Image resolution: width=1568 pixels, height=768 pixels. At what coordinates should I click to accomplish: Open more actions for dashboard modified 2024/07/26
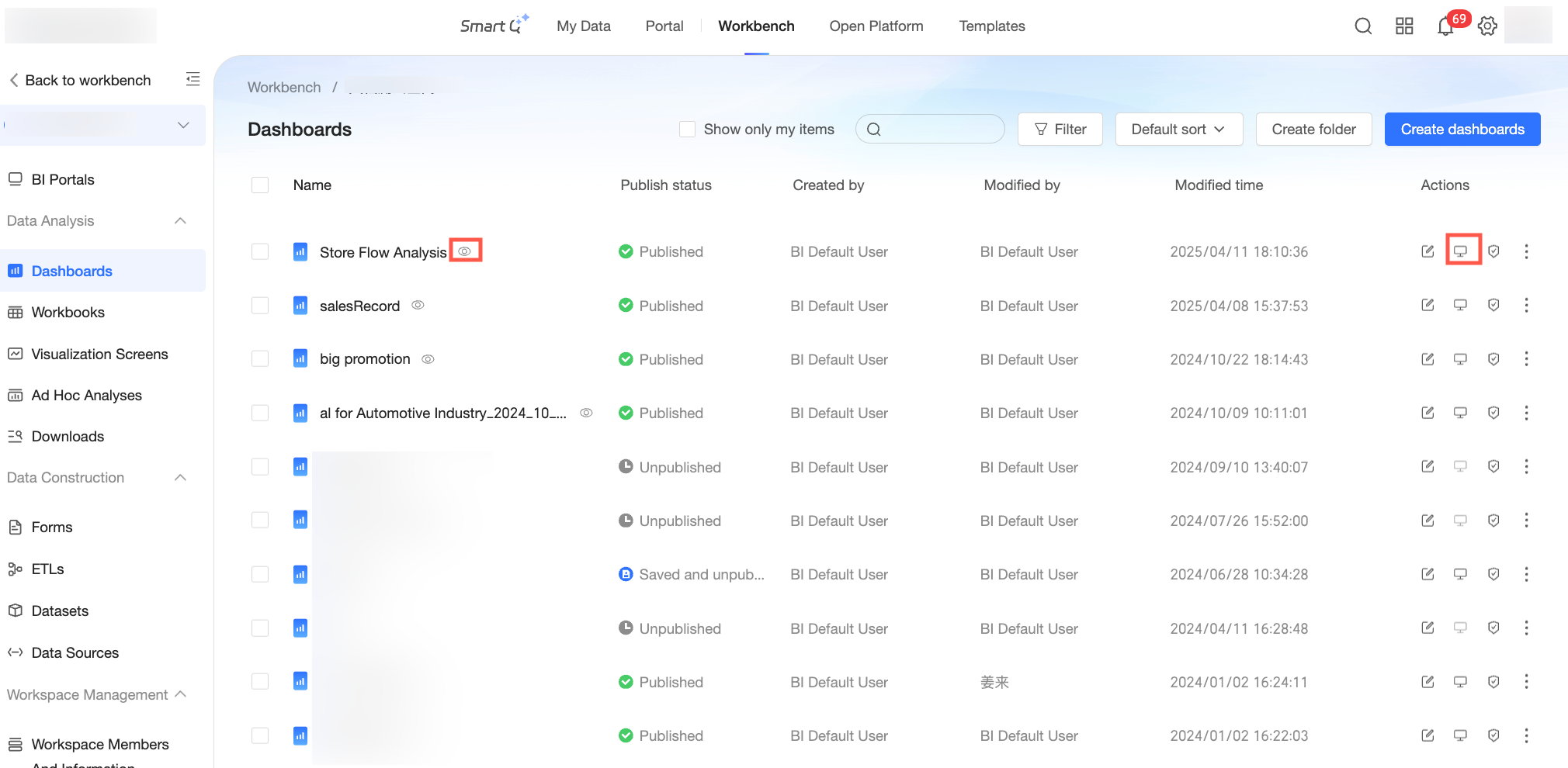click(1526, 521)
